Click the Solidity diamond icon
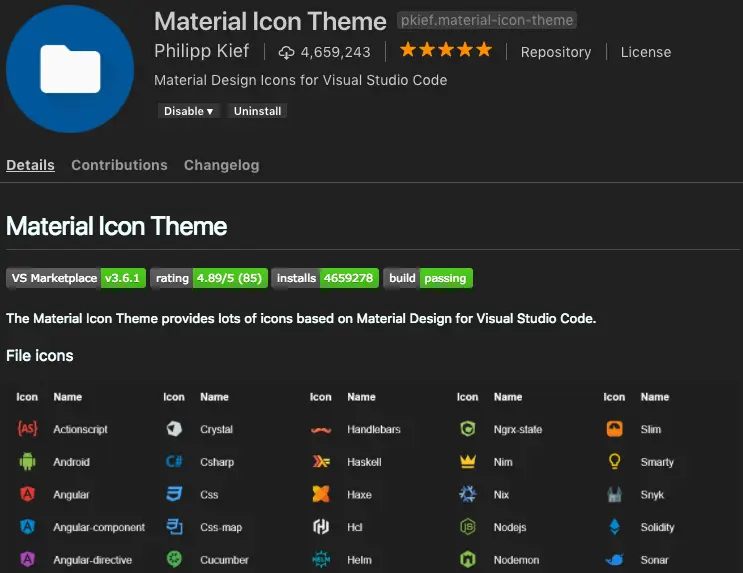The image size is (743, 573). coord(615,527)
